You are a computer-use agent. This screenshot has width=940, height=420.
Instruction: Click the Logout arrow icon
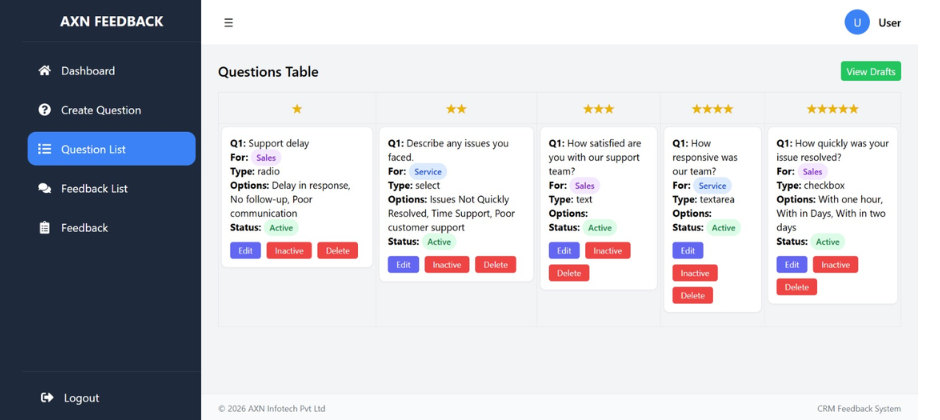click(46, 398)
